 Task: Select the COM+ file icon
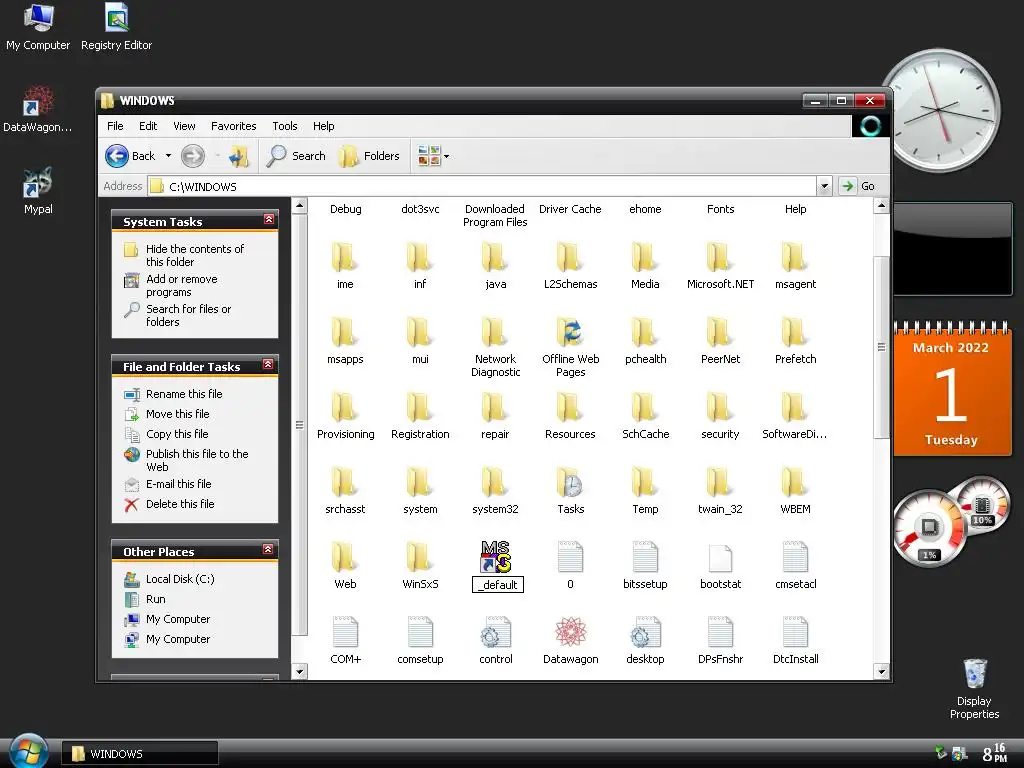tap(345, 633)
